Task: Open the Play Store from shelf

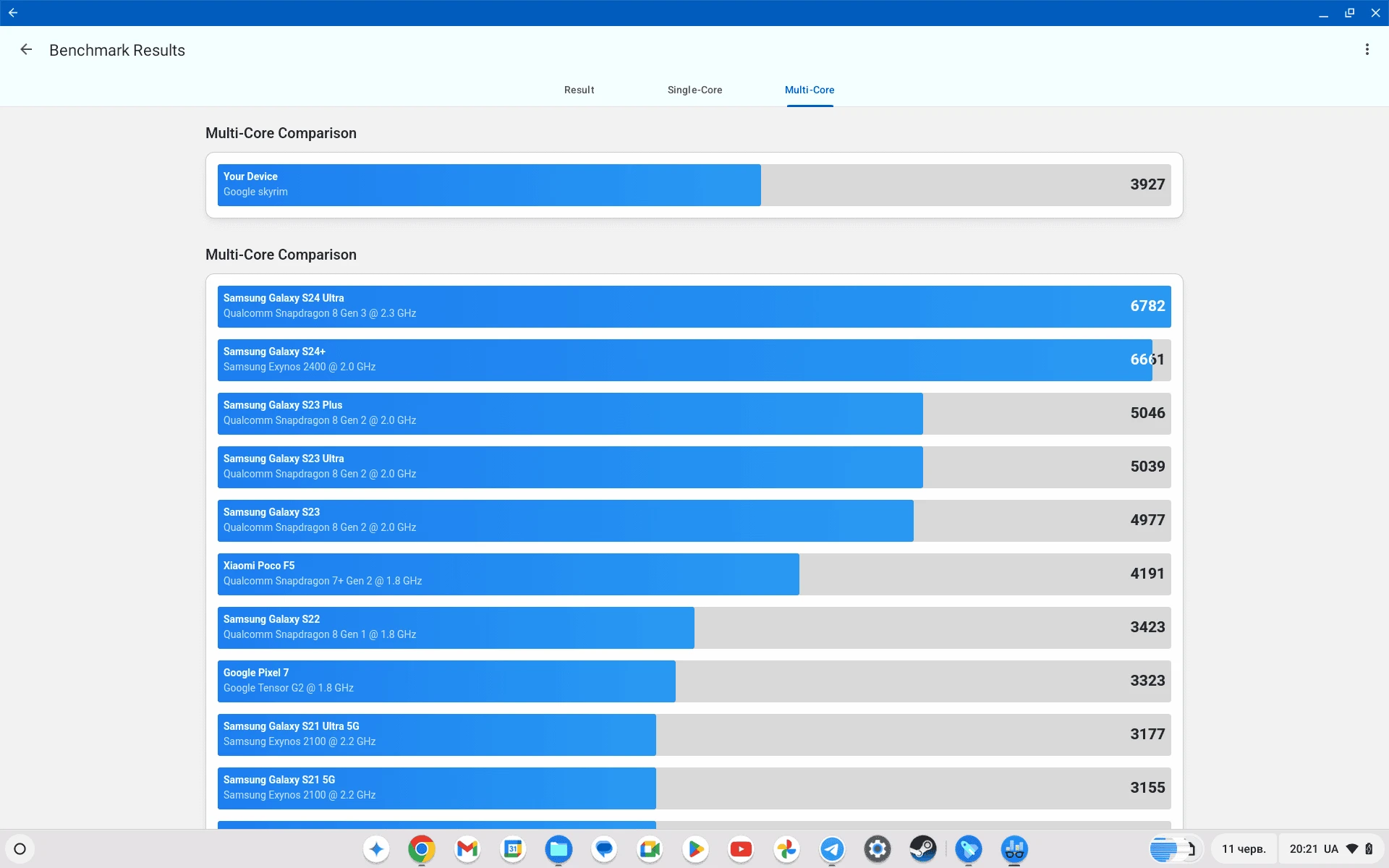Action: [x=695, y=848]
